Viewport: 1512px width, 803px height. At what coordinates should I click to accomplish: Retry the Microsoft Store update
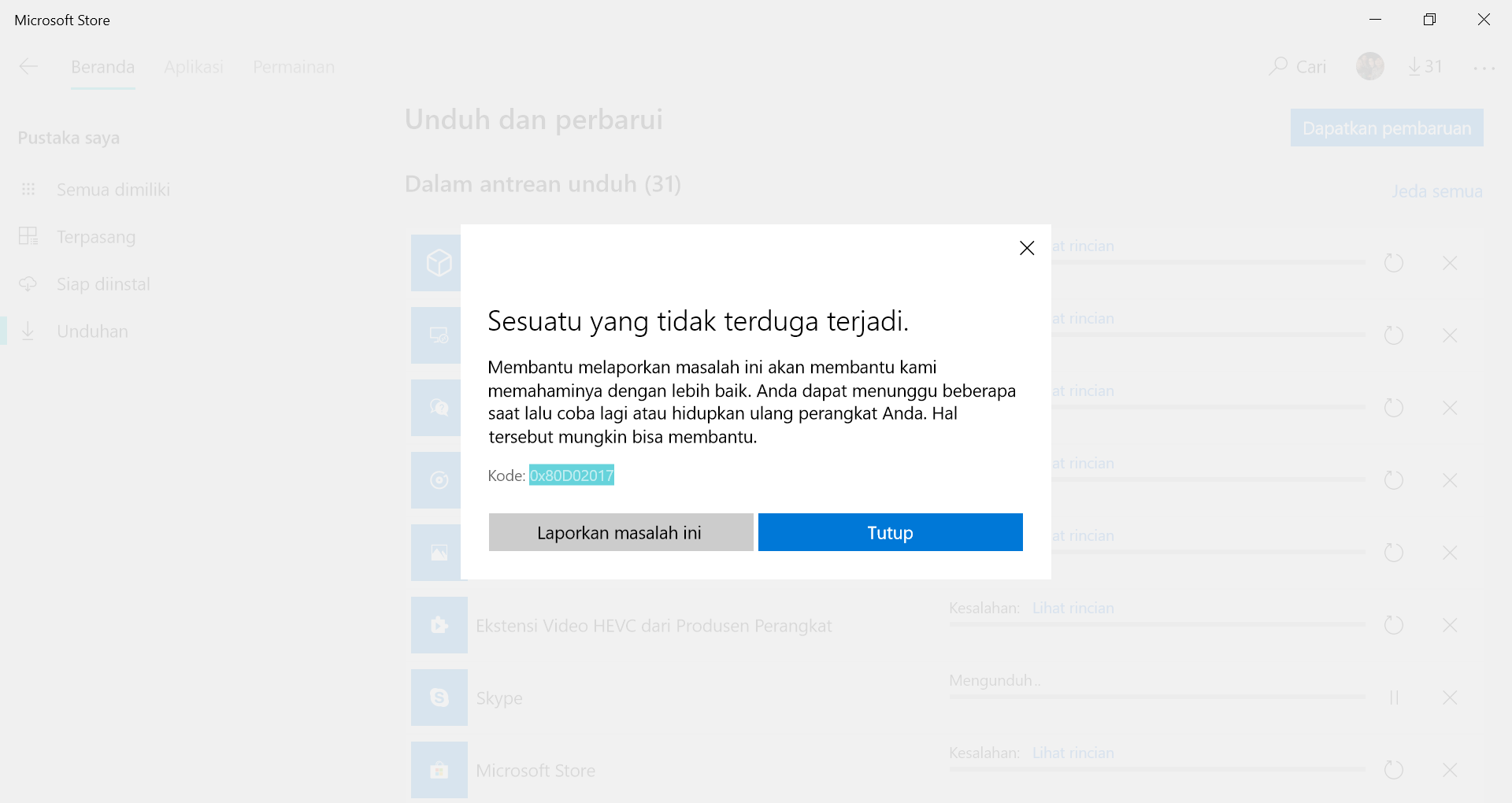1394,770
